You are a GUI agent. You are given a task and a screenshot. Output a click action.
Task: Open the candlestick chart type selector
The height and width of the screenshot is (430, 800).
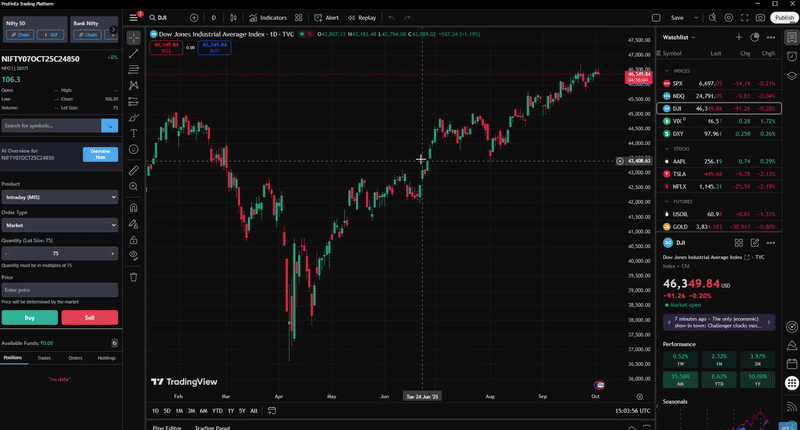click(x=233, y=17)
